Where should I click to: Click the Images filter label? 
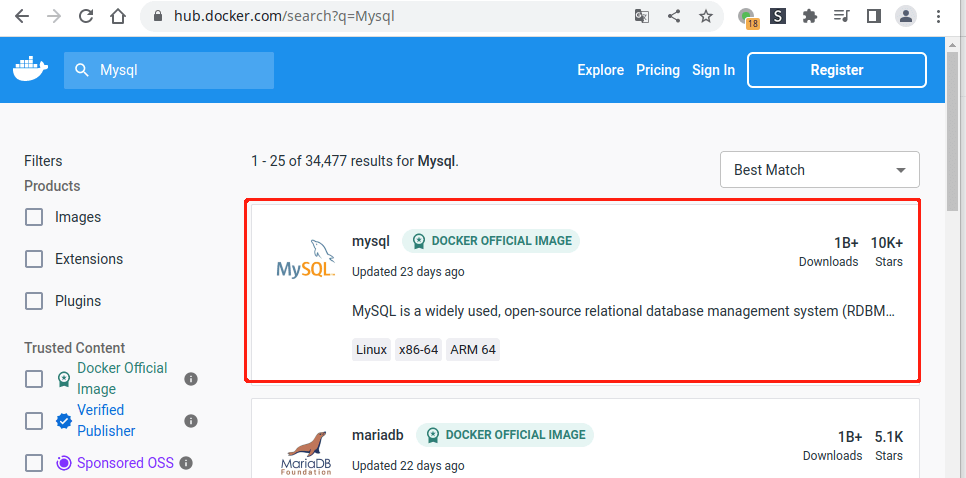[78, 217]
